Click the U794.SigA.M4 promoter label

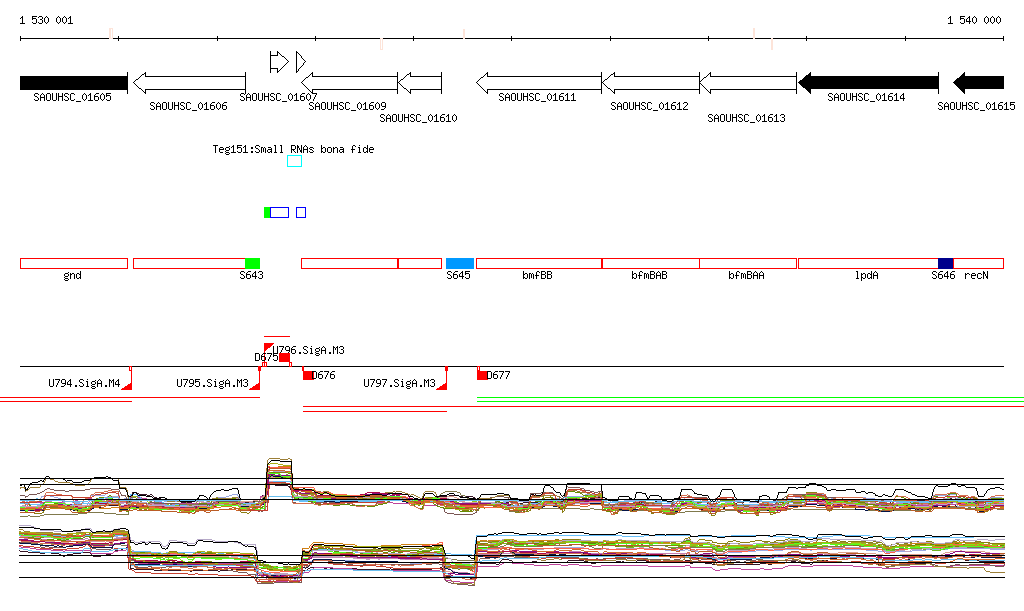pyautogui.click(x=84, y=383)
